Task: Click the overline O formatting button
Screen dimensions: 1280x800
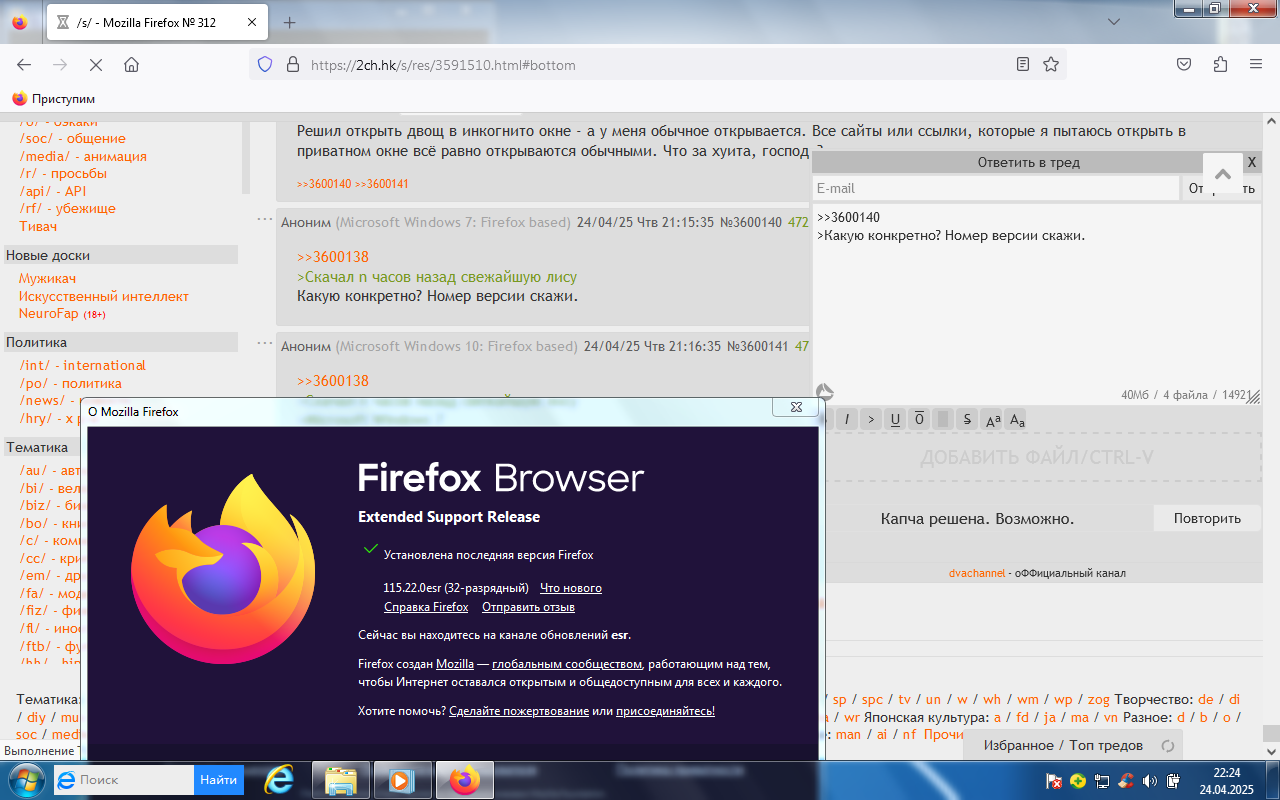Action: pyautogui.click(x=919, y=419)
